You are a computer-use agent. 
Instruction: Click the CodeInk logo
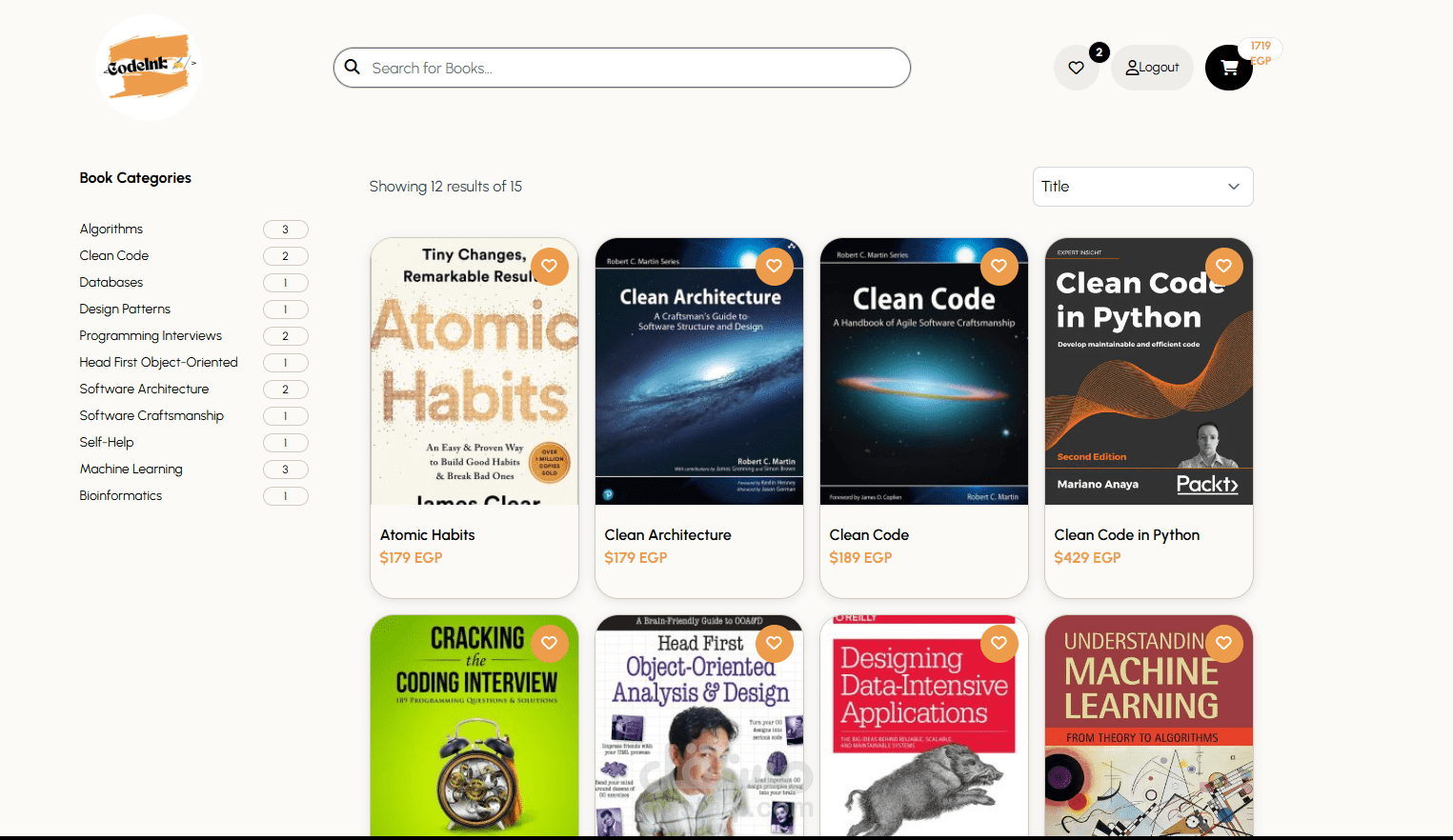point(149,67)
